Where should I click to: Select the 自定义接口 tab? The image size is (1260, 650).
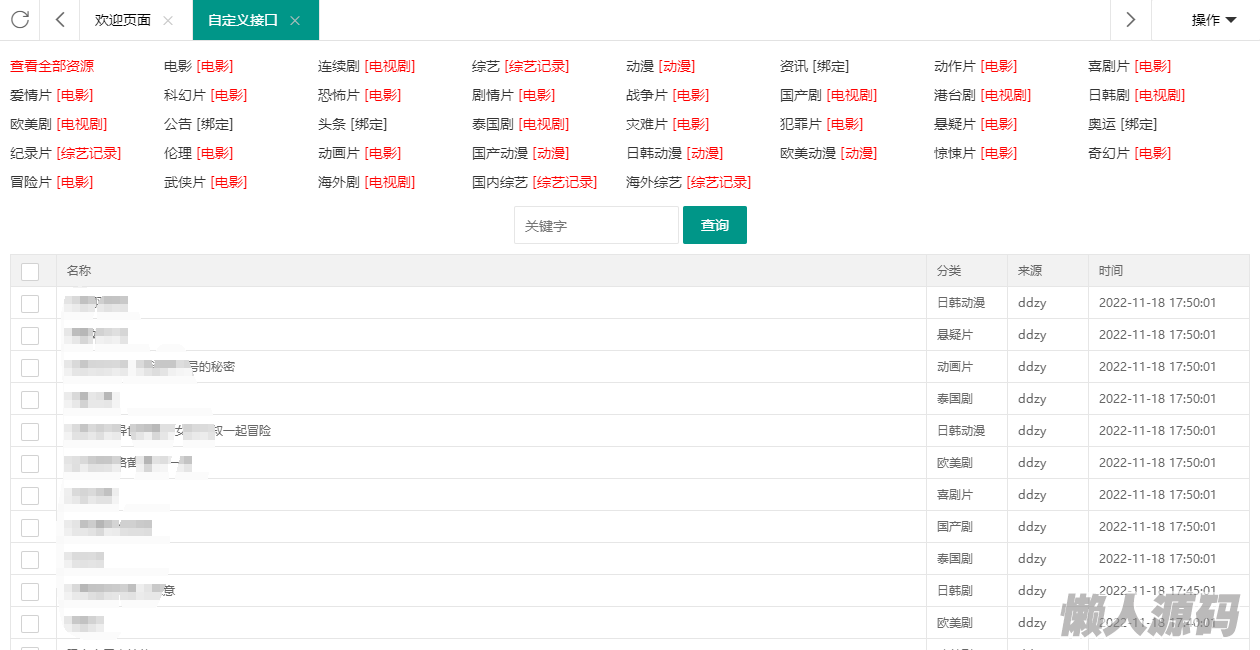(242, 20)
